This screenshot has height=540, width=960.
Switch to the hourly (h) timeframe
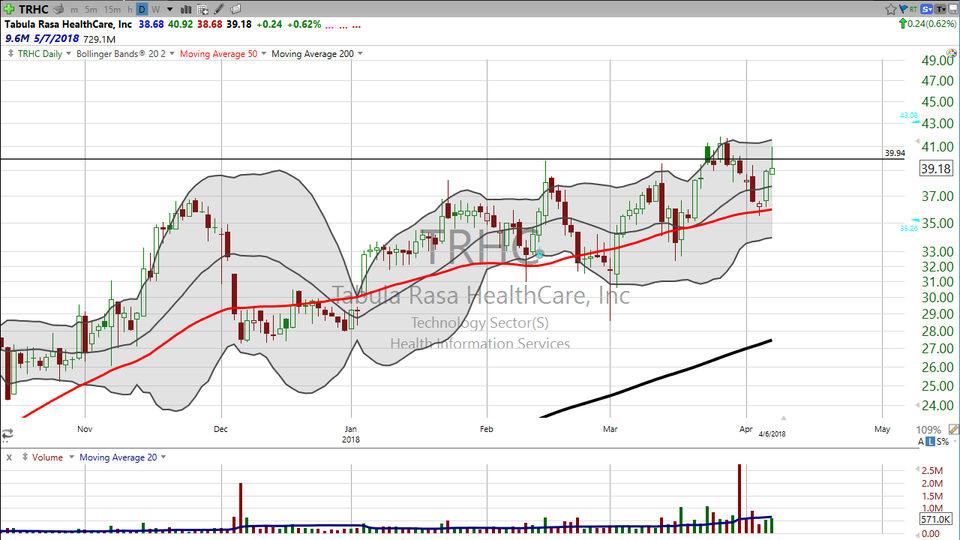pos(130,10)
